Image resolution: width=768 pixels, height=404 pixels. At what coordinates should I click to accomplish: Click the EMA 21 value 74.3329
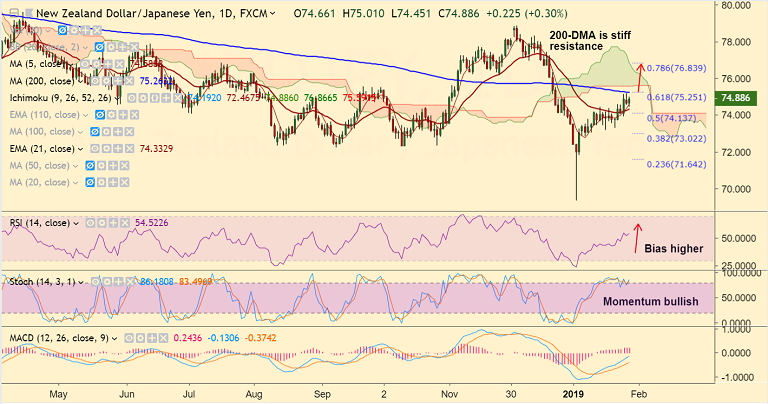point(156,148)
